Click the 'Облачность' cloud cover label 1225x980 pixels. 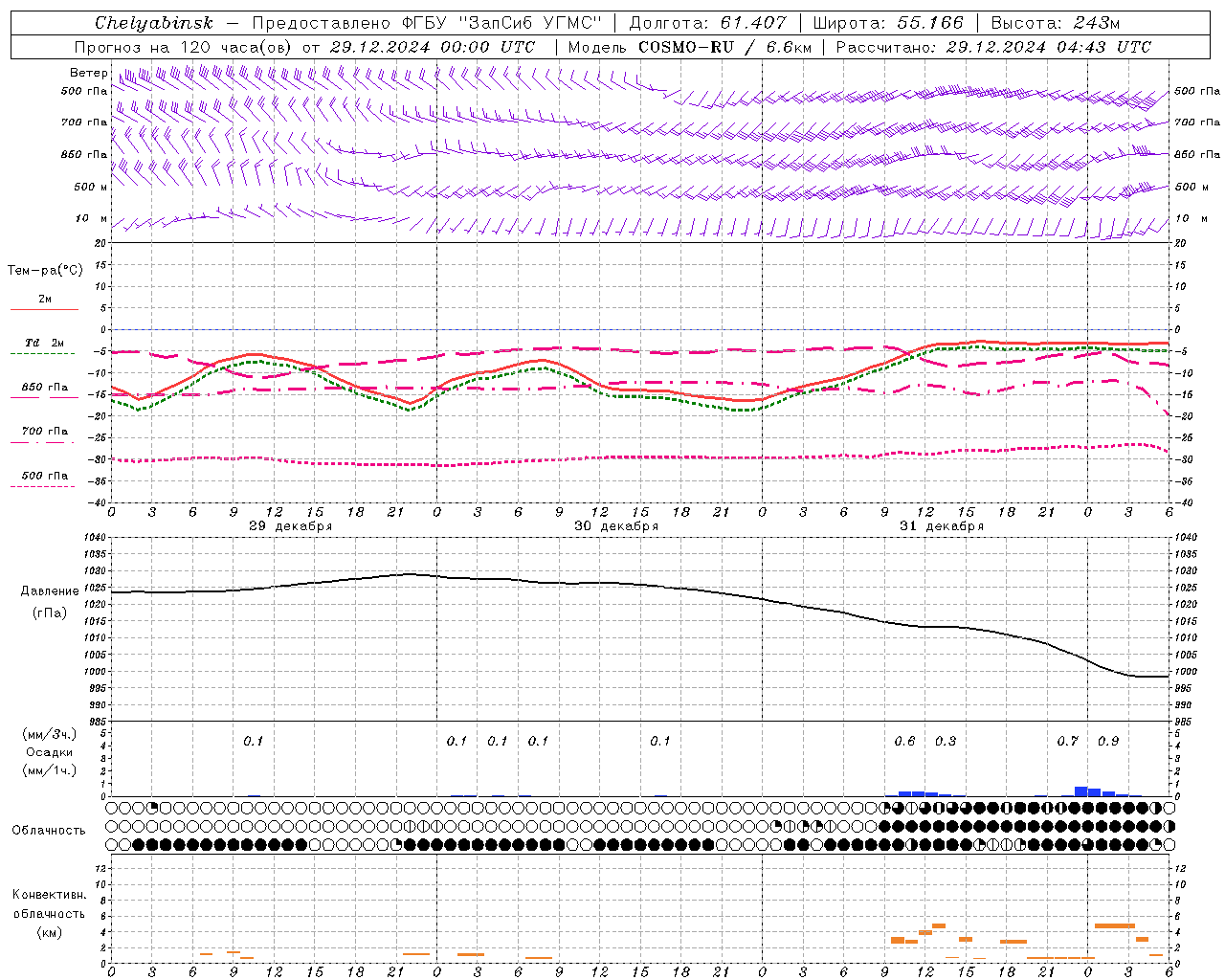pyautogui.click(x=49, y=830)
